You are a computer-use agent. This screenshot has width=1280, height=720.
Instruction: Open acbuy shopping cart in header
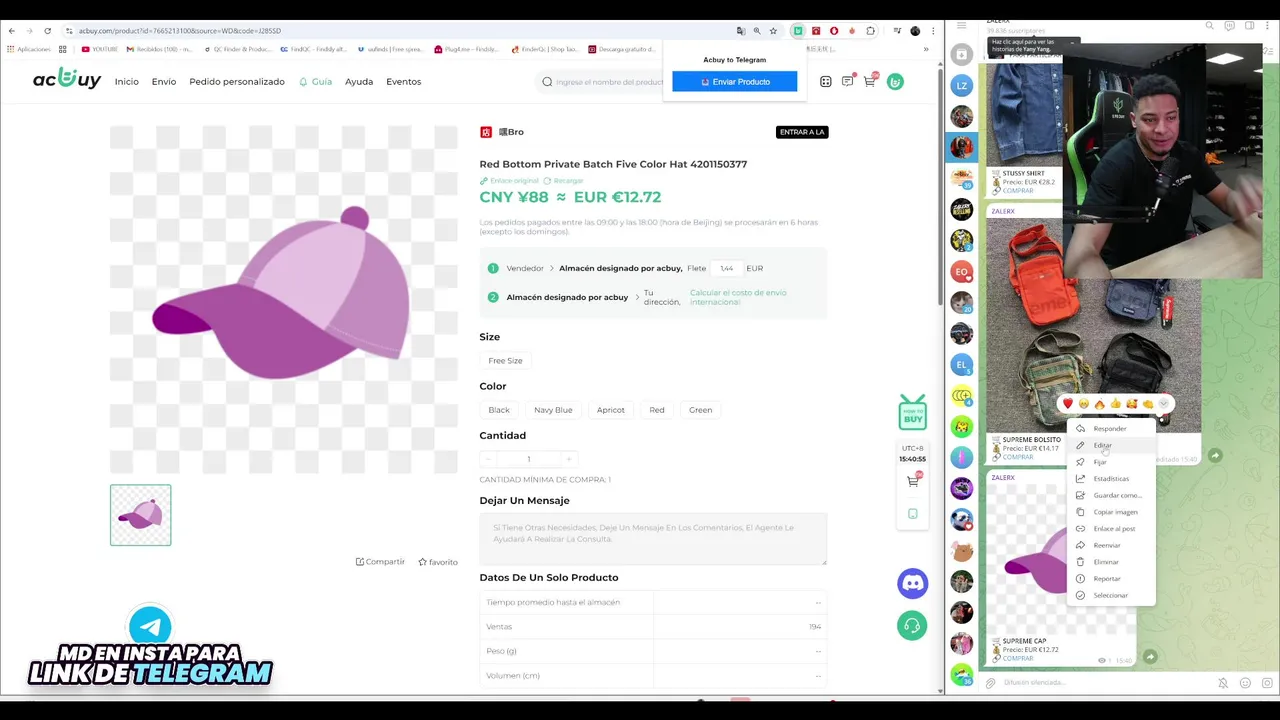pyautogui.click(x=870, y=81)
